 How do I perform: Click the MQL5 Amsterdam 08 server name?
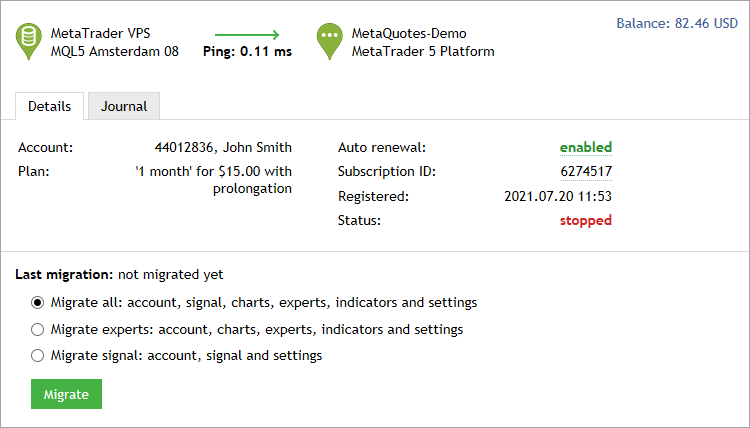tap(115, 51)
